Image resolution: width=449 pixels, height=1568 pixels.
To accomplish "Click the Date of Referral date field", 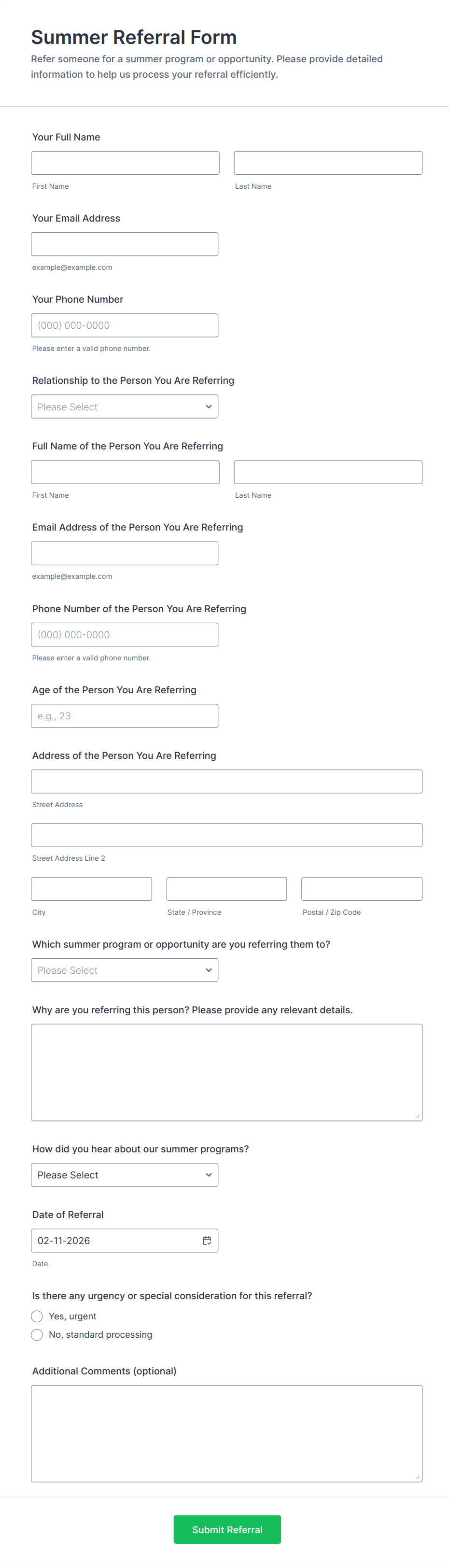I will [x=115, y=1241].
